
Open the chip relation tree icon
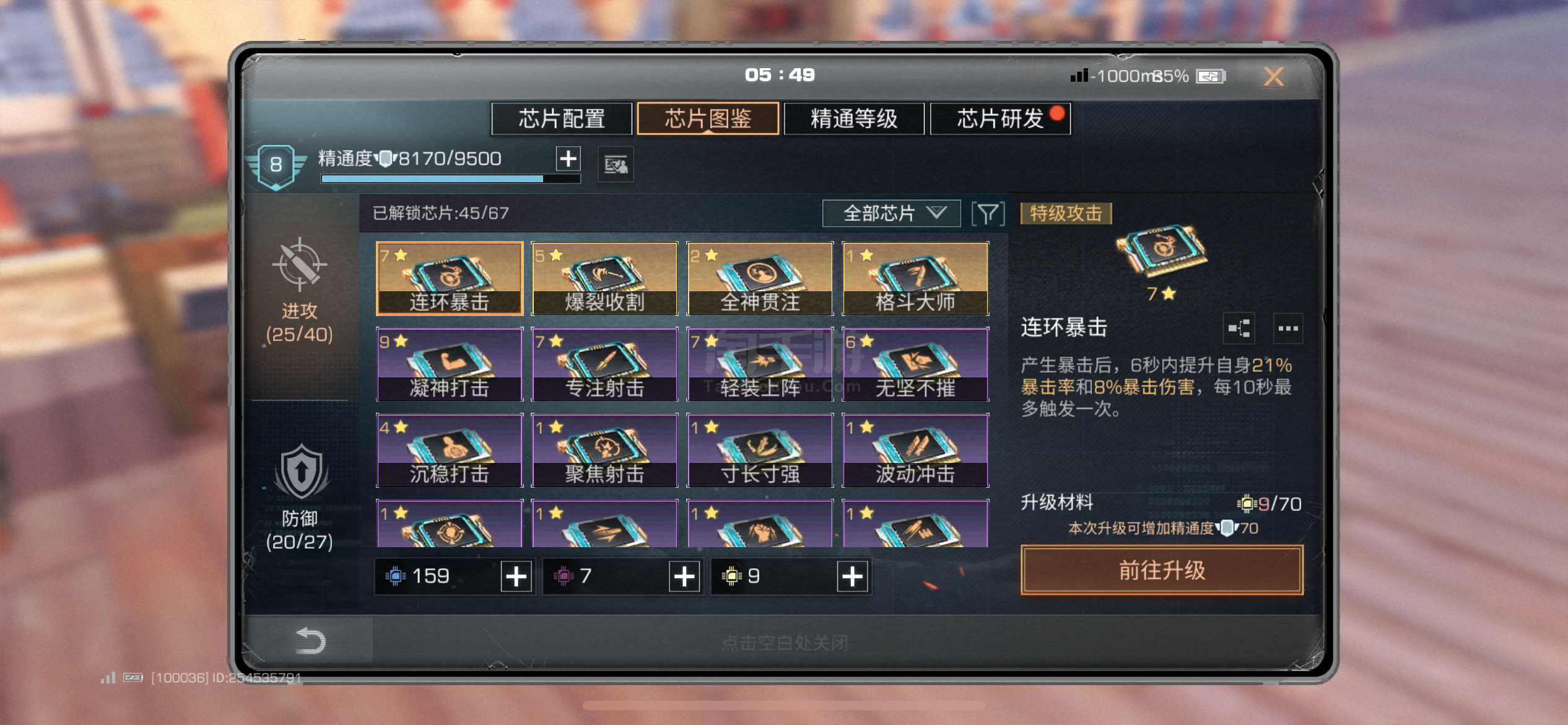point(1239,328)
